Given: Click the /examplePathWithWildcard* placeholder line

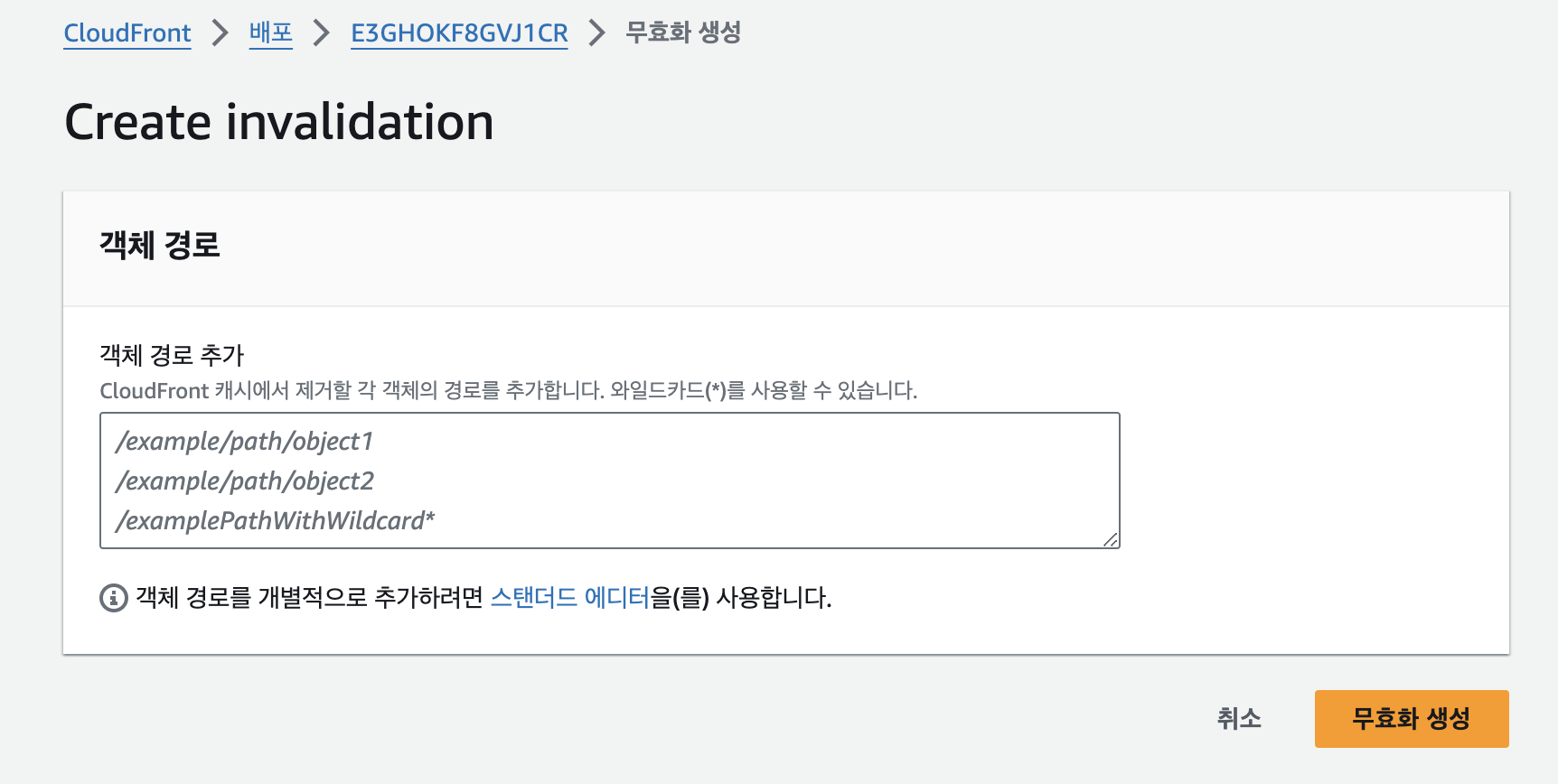Looking at the screenshot, I should coord(276,521).
